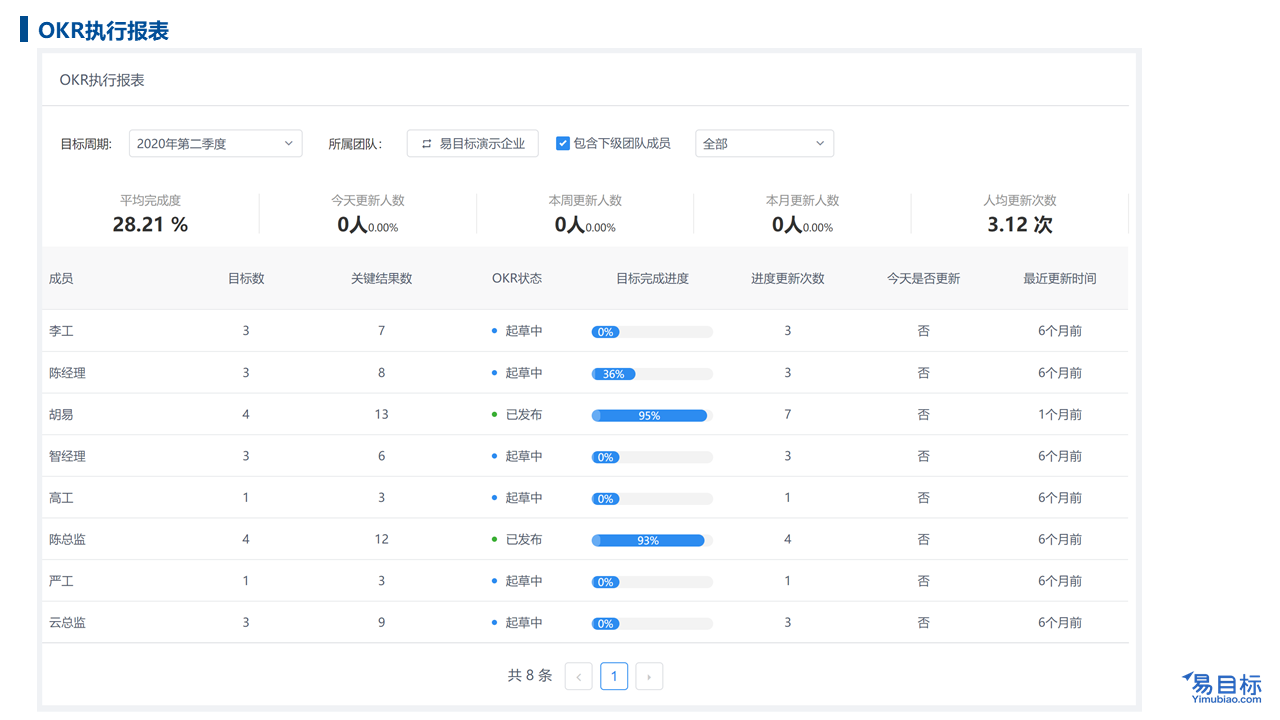The height and width of the screenshot is (720, 1280).
Task: Select member 智经理 in table
Action: (67, 456)
